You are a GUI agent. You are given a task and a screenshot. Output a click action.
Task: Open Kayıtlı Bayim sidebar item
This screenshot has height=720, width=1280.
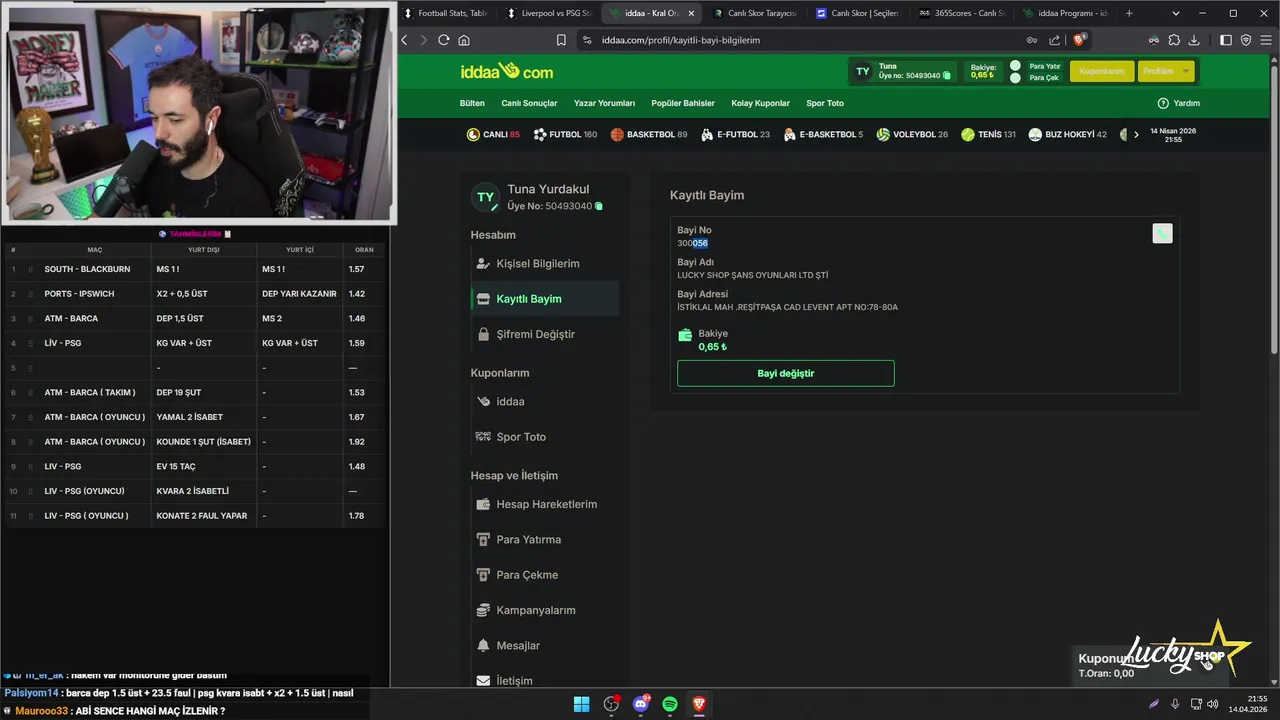pyautogui.click(x=544, y=299)
